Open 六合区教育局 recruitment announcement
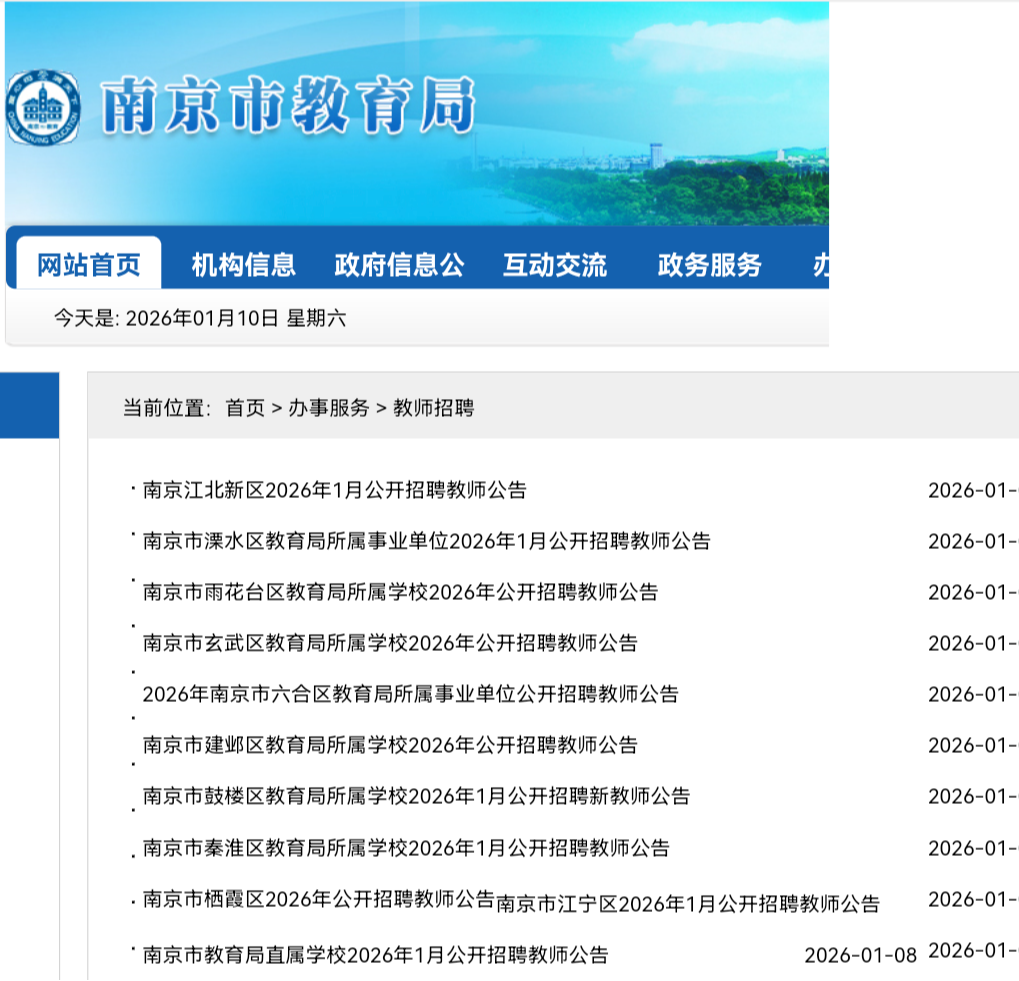Screen dimensions: 1019x981 [410, 694]
